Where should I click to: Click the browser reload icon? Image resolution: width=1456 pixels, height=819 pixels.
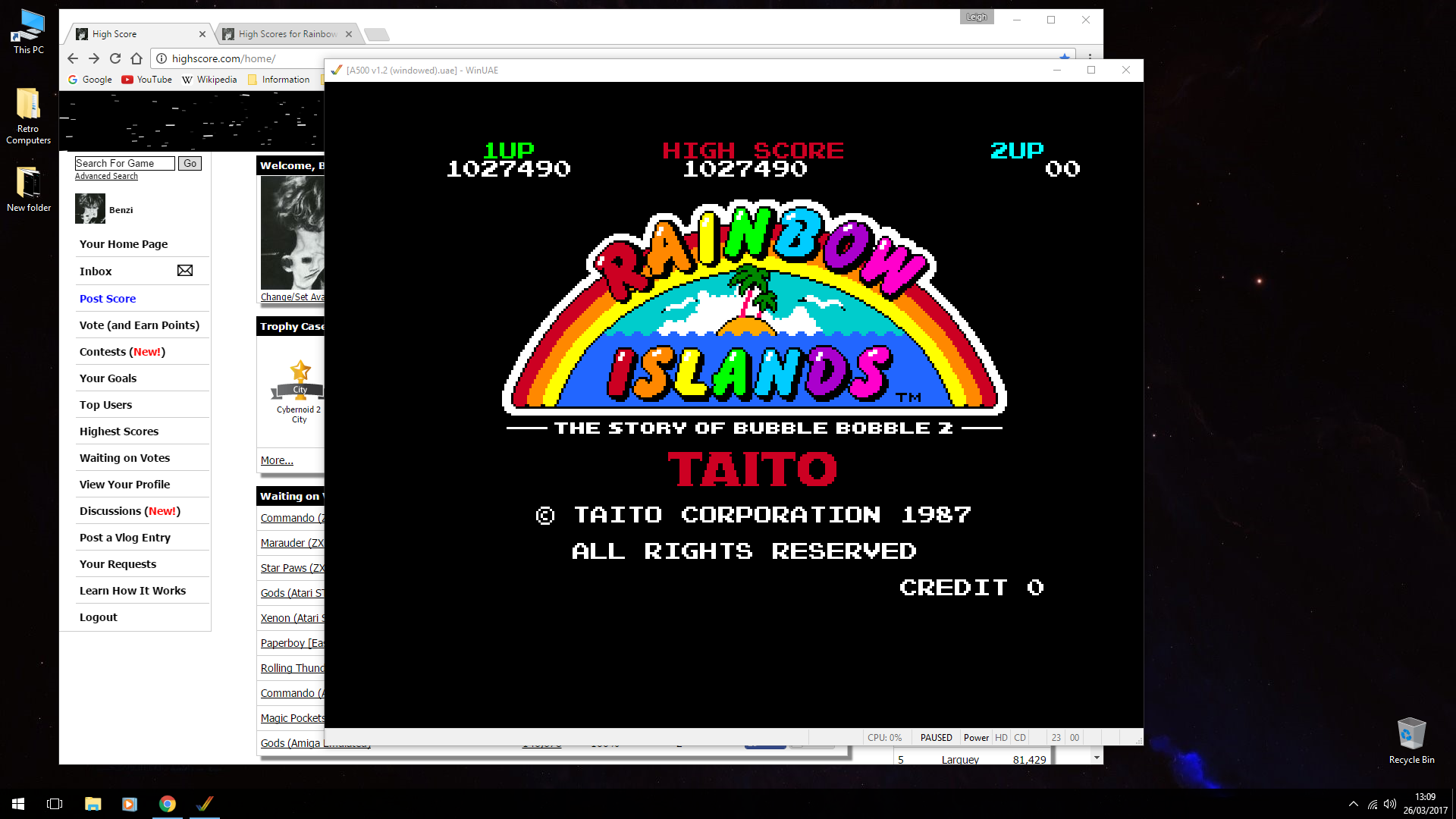(115, 58)
